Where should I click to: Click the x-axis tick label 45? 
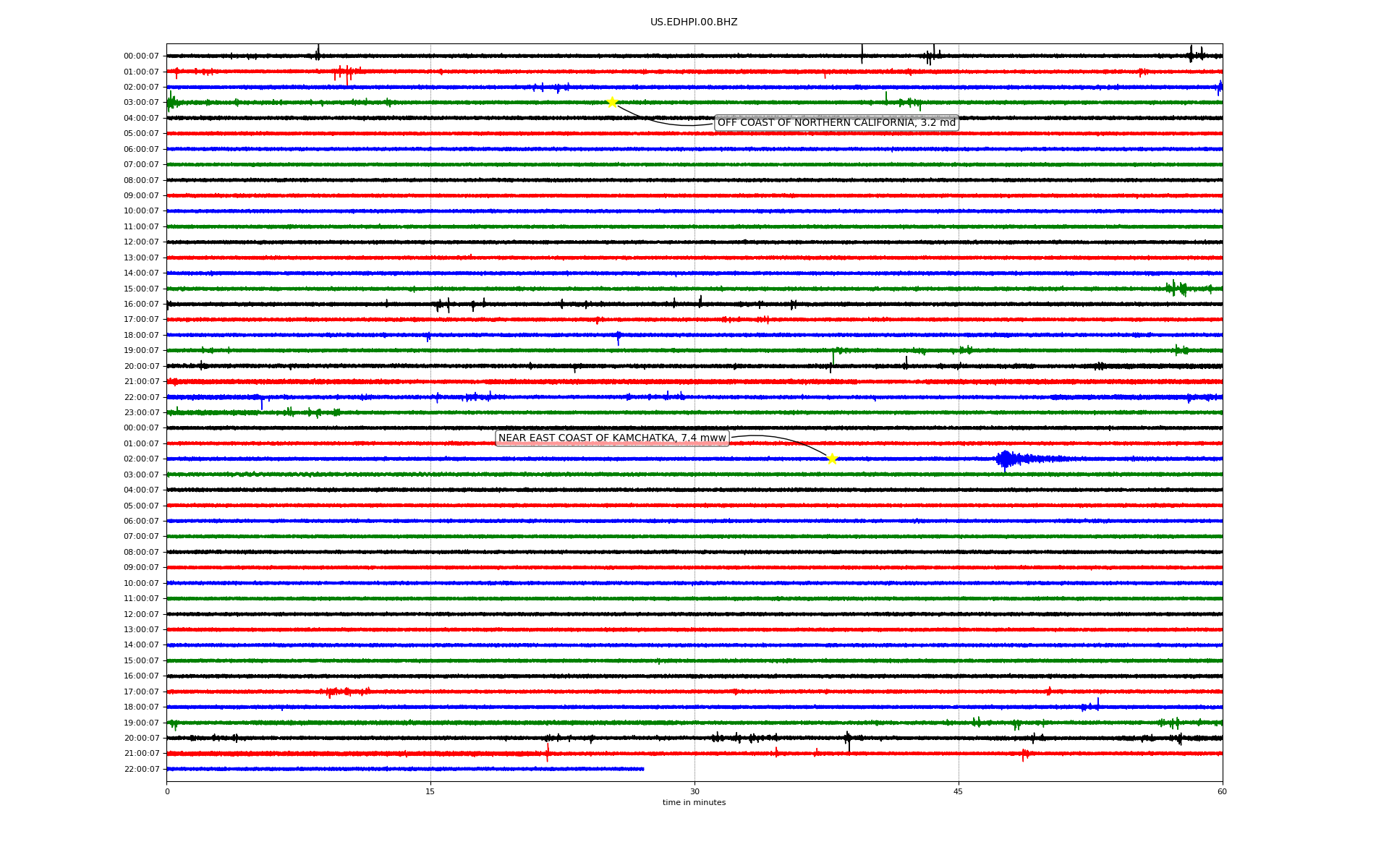tap(959, 791)
